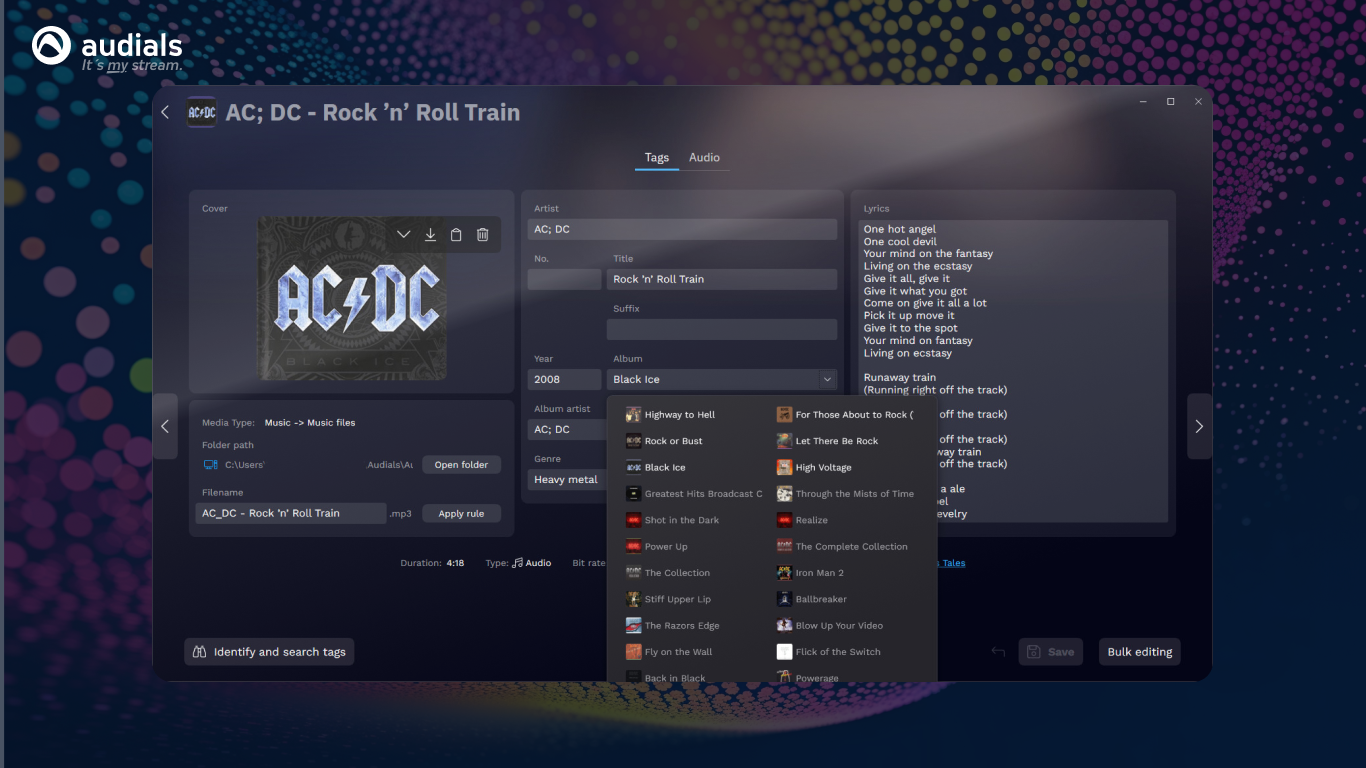Switch to the Tags tab
The width and height of the screenshot is (1366, 768).
coord(656,157)
